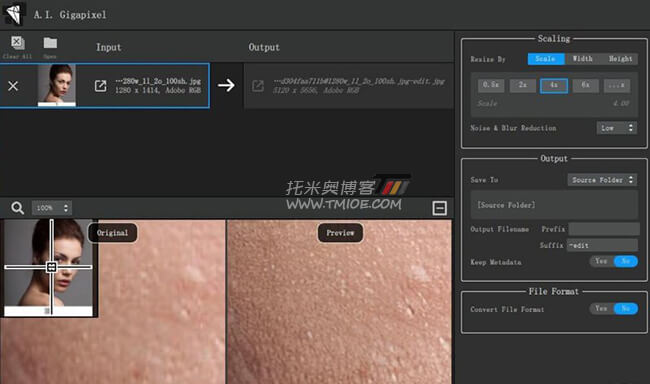The width and height of the screenshot is (650, 384).
Task: Click the Original label badge
Action: coord(112,233)
